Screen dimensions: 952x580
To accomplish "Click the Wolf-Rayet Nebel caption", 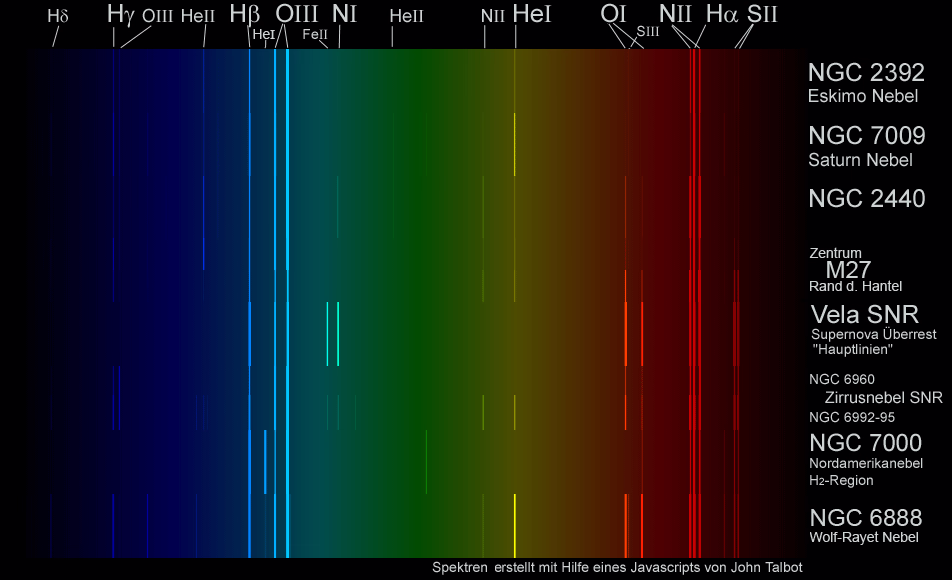I will coord(864,538).
